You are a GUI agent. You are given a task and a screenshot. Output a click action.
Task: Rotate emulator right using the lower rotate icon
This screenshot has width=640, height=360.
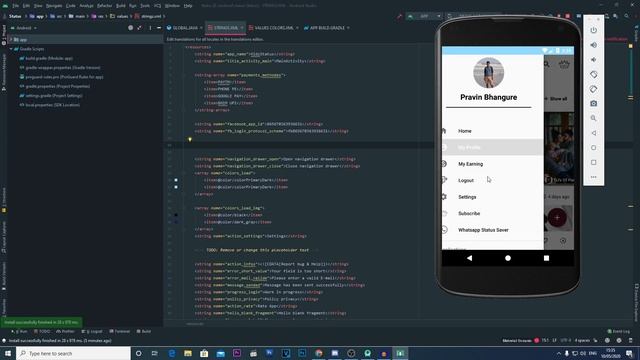(593, 89)
